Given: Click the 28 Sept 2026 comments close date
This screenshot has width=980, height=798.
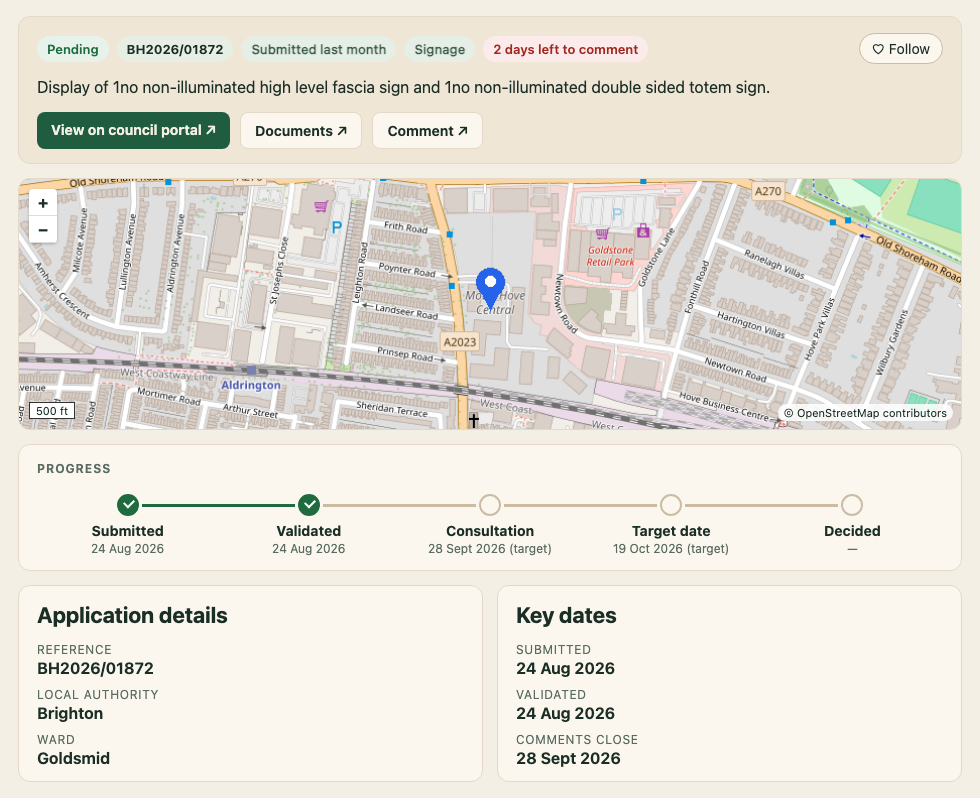Looking at the screenshot, I should [x=568, y=759].
